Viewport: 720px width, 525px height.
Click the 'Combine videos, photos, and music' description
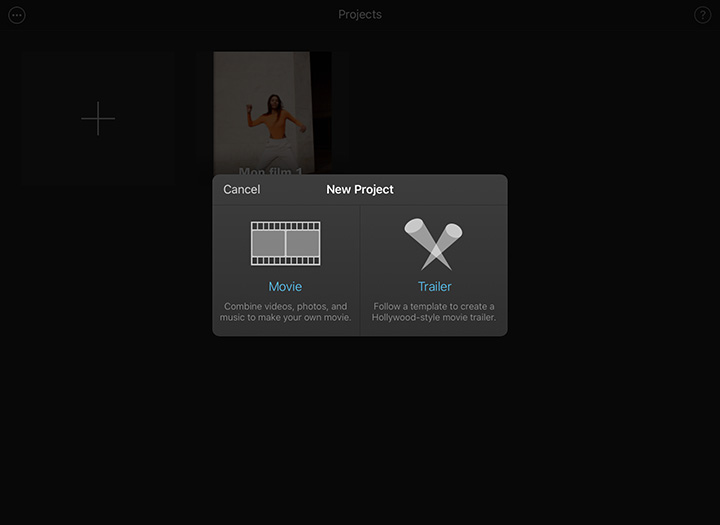point(285,312)
